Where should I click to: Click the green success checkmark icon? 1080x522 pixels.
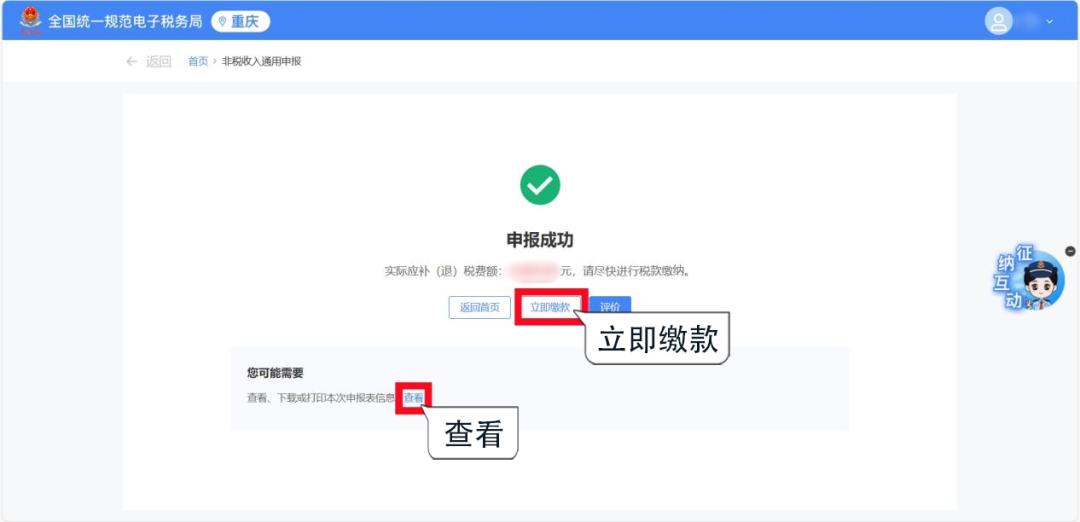tap(540, 185)
